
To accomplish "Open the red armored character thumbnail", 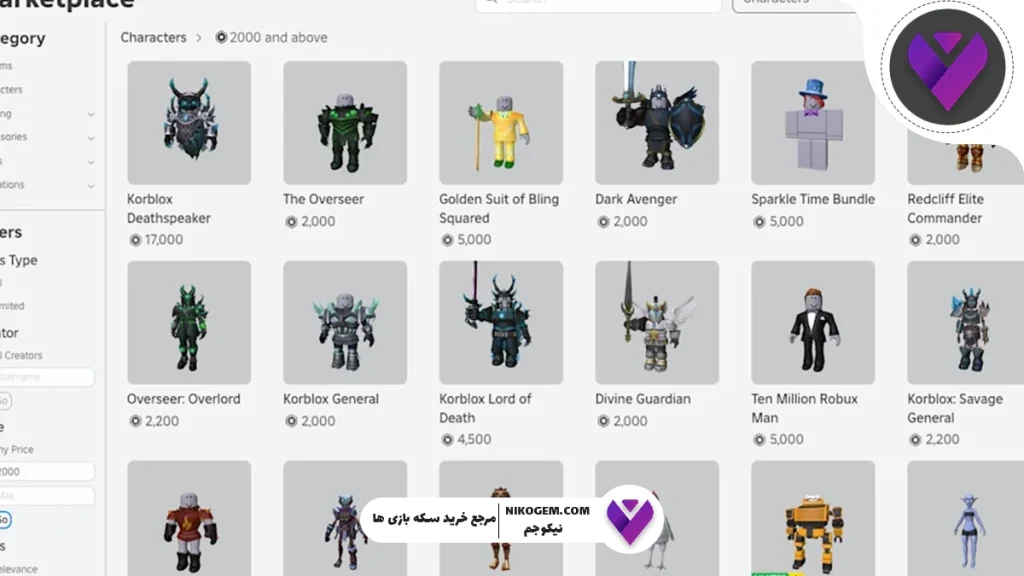I will (x=189, y=519).
